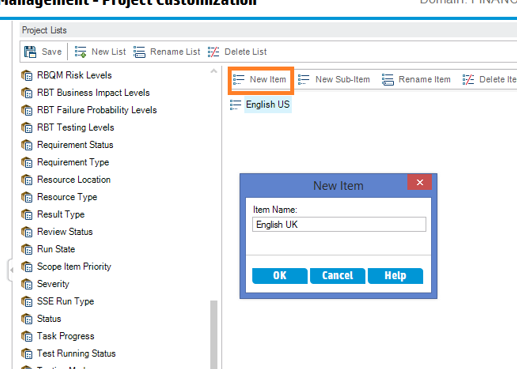Viewport: 517px width, 369px height.
Task: Click the project lists vertical scrollbar thumb
Action: (x=214, y=334)
